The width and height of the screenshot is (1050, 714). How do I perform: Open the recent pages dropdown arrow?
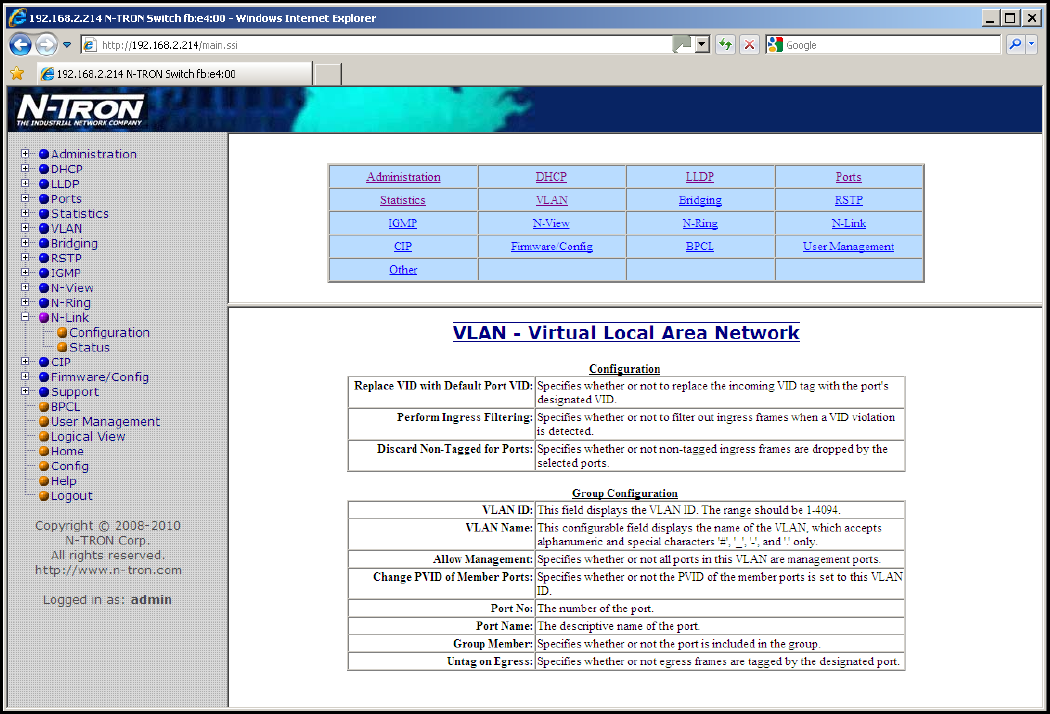67,45
